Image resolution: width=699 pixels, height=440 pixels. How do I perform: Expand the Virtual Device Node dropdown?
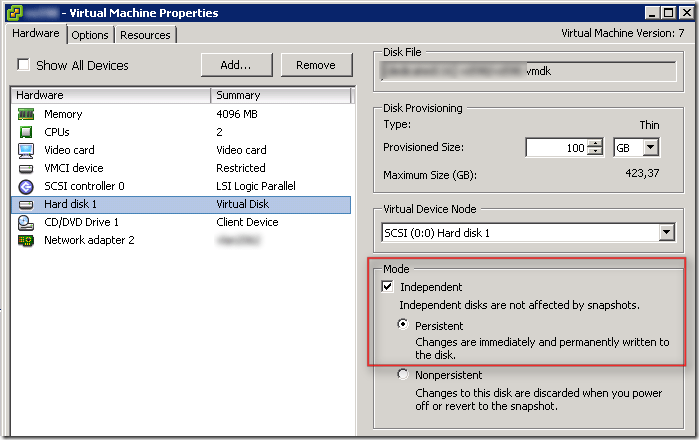click(666, 233)
